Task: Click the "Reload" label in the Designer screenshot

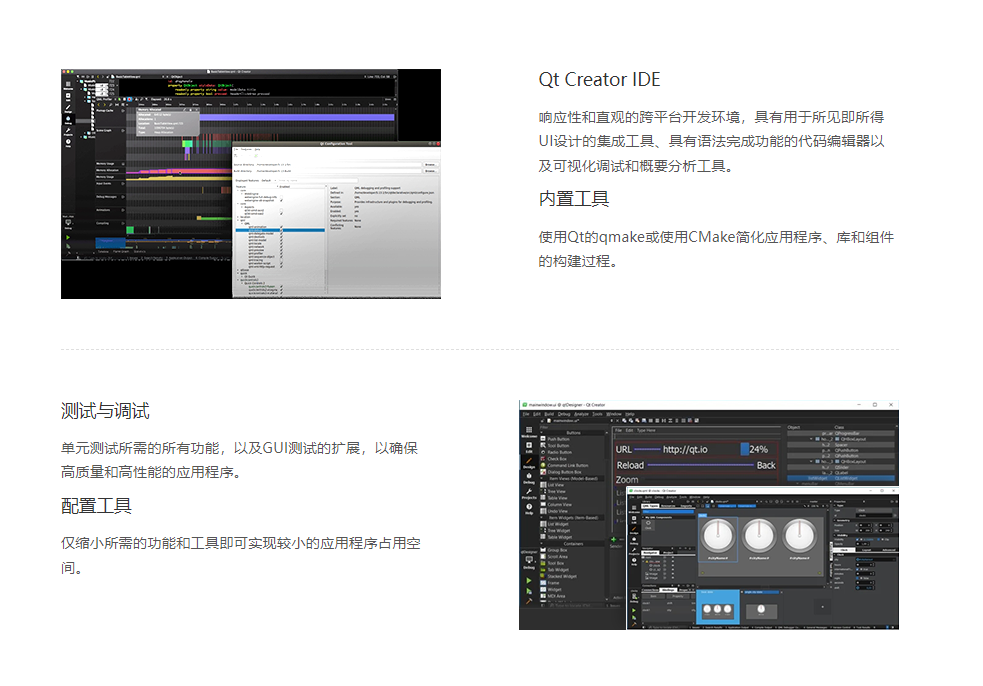Action: click(630, 465)
